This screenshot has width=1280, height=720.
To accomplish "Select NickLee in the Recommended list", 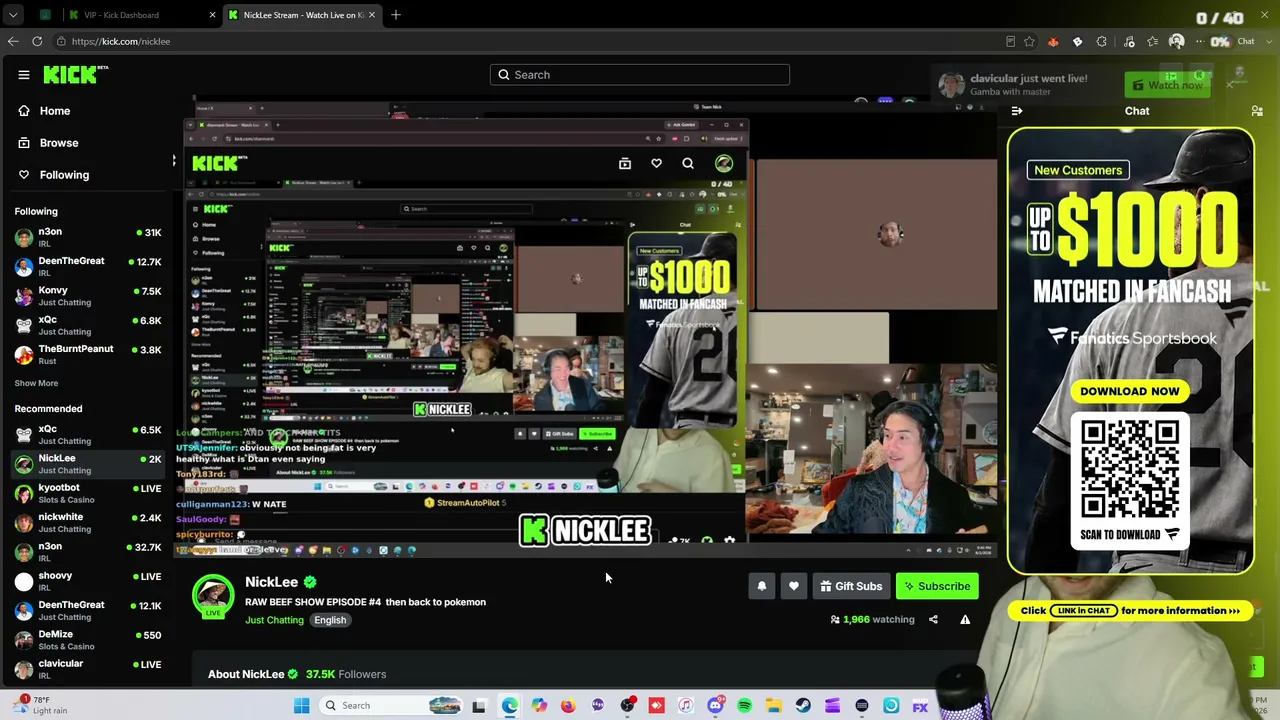I will [x=88, y=464].
